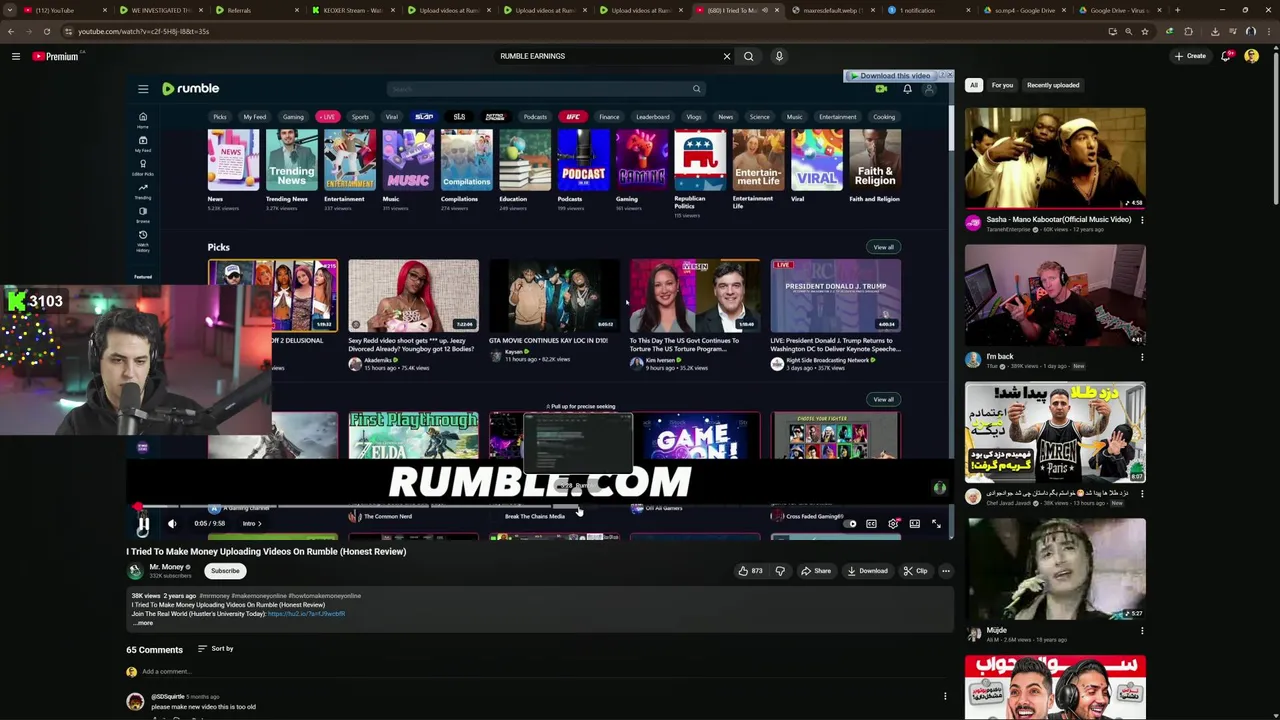
Task: Open browser extensions puzzle icon
Action: click(x=1188, y=31)
